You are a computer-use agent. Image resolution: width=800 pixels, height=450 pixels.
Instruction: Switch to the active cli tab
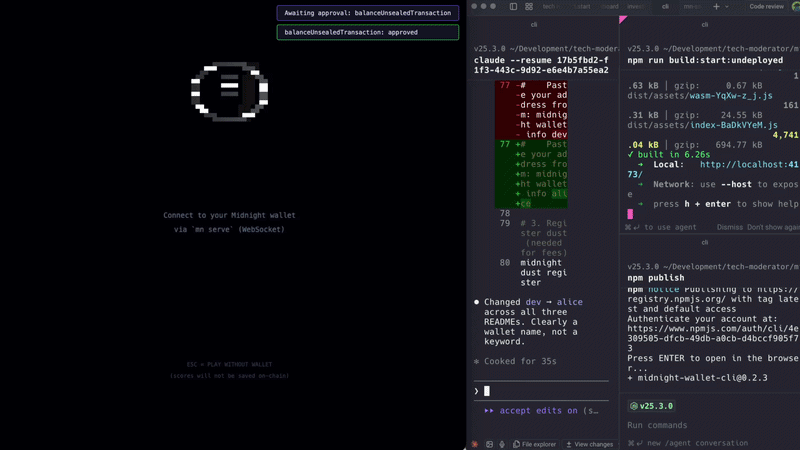665,7
